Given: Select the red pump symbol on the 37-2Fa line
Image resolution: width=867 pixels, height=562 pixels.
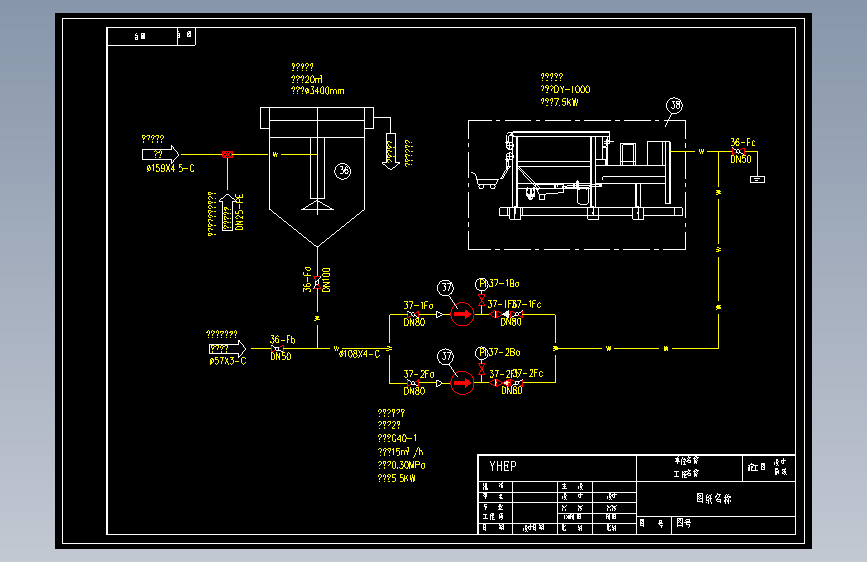Looking at the screenshot, I should (462, 383).
